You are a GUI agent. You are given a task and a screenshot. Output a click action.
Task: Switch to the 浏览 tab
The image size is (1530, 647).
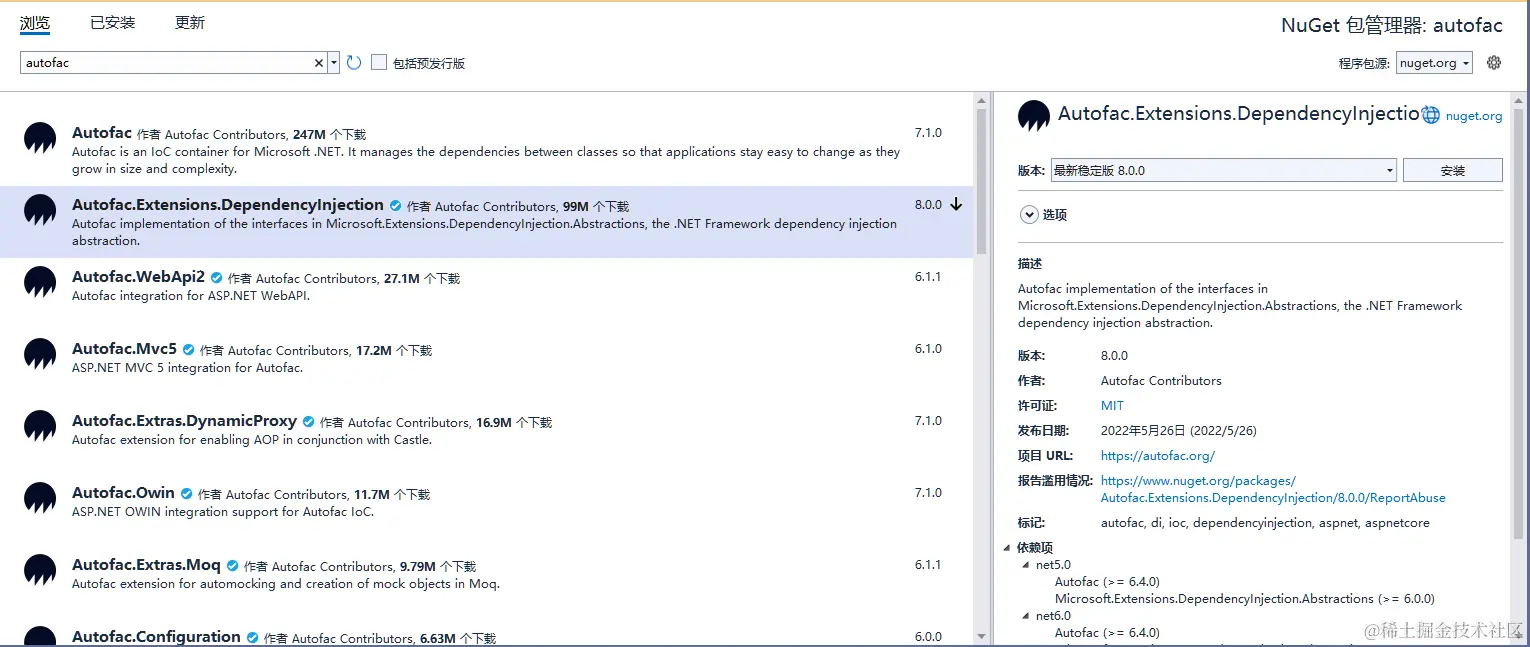click(35, 23)
